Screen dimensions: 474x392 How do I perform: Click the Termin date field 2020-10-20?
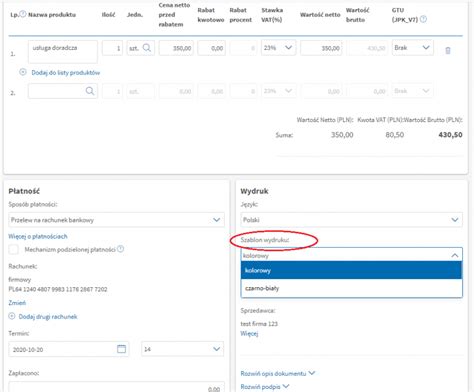pyautogui.click(x=69, y=349)
